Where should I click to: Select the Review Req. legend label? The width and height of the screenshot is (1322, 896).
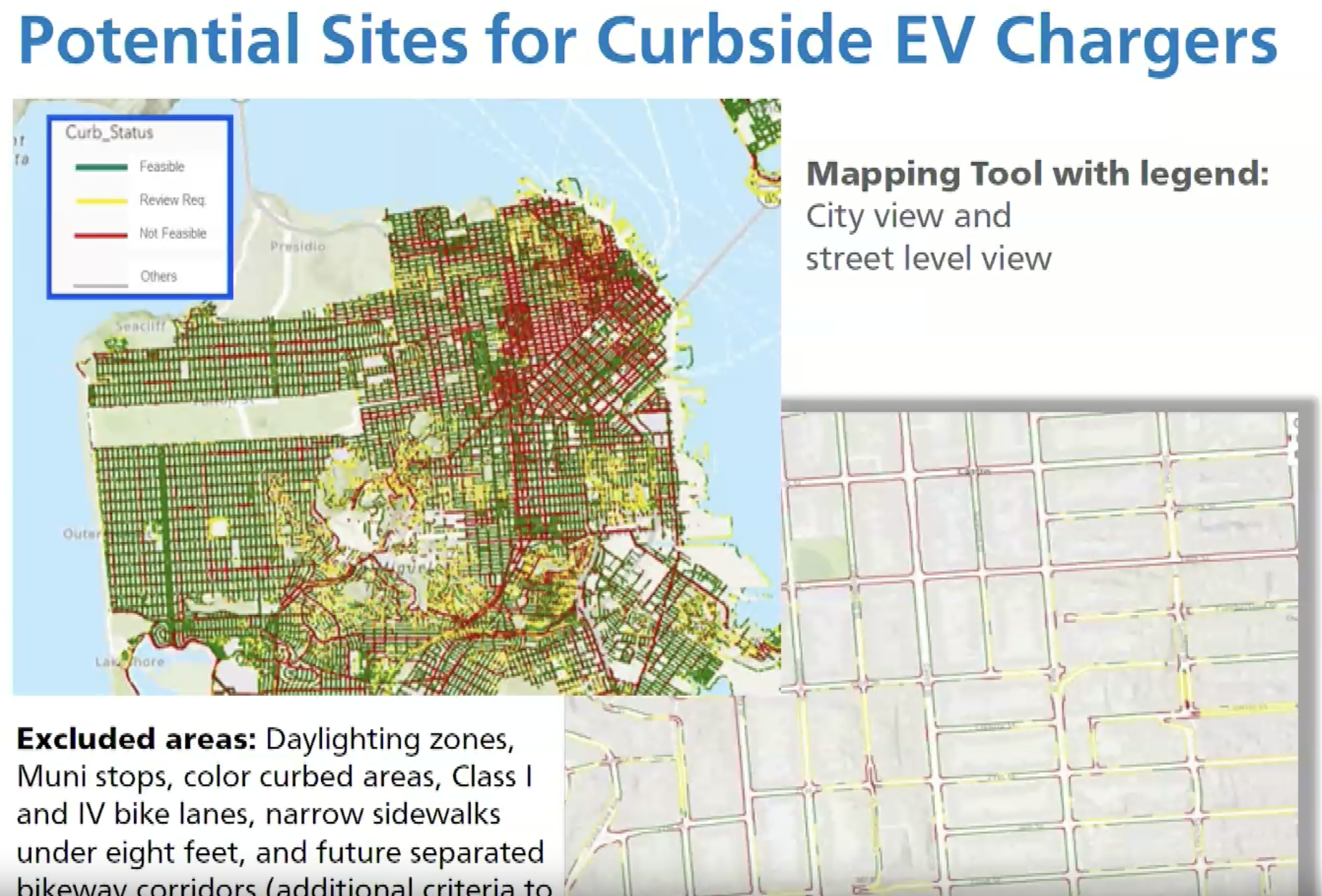(x=172, y=200)
